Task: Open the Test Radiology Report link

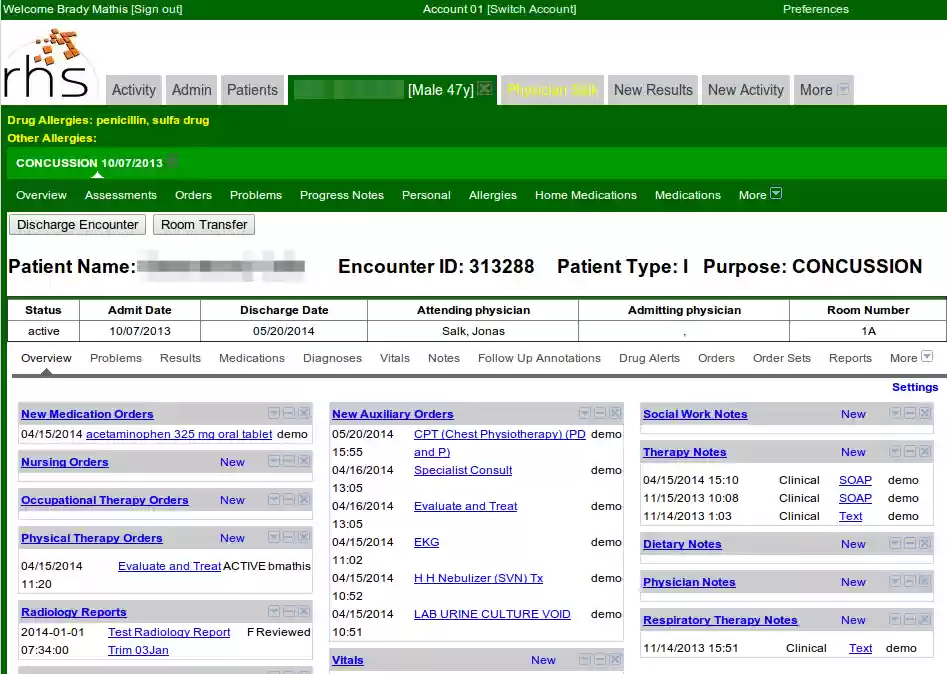Action: (x=168, y=632)
